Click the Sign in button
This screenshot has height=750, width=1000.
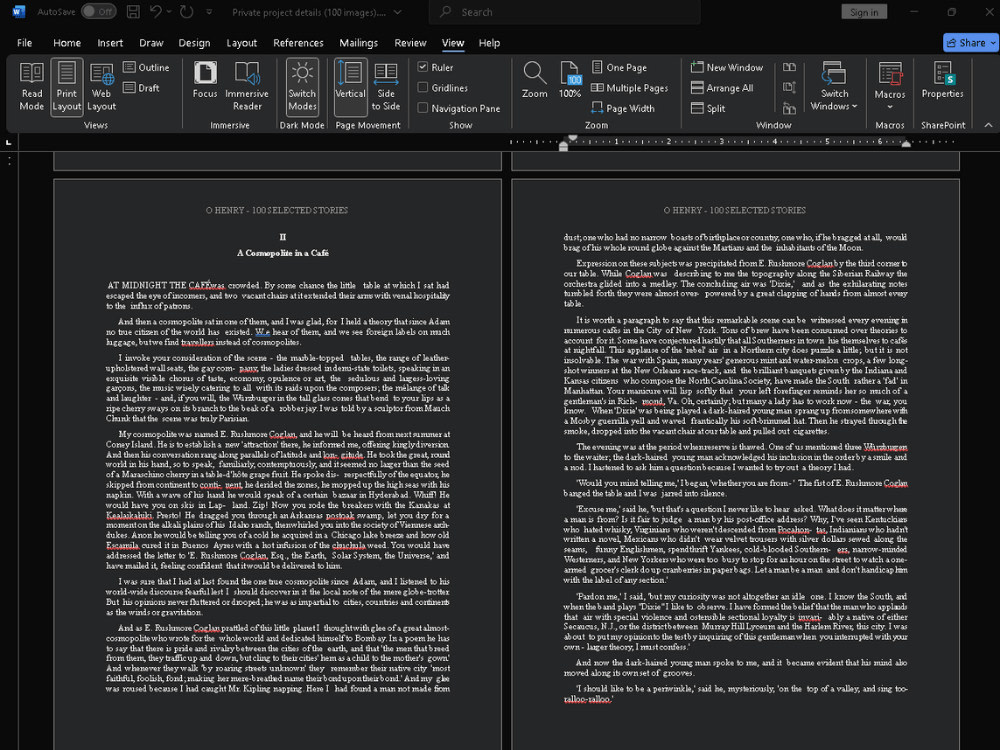pos(864,12)
